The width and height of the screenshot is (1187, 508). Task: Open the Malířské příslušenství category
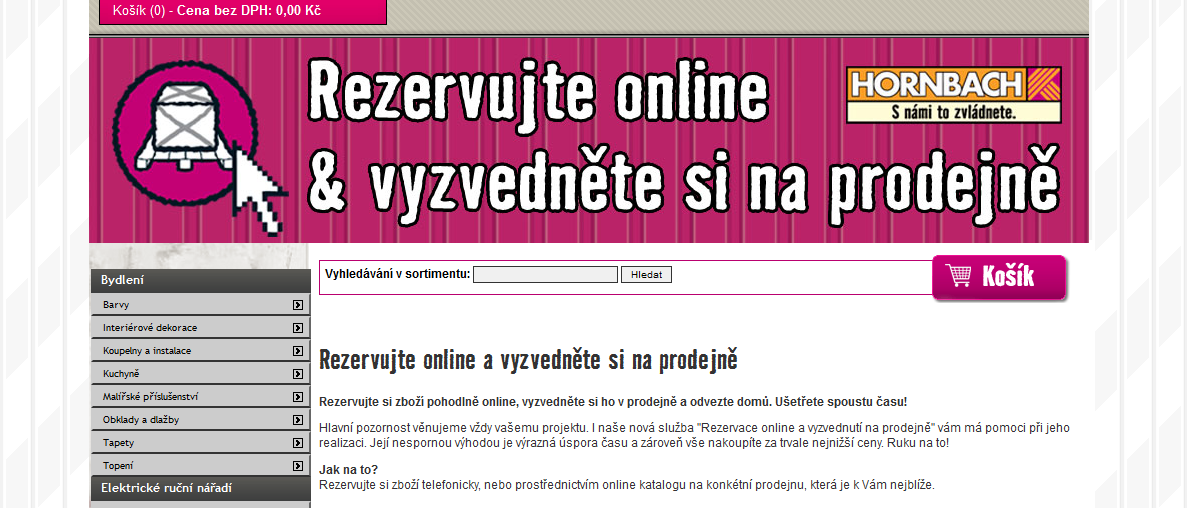(x=200, y=397)
